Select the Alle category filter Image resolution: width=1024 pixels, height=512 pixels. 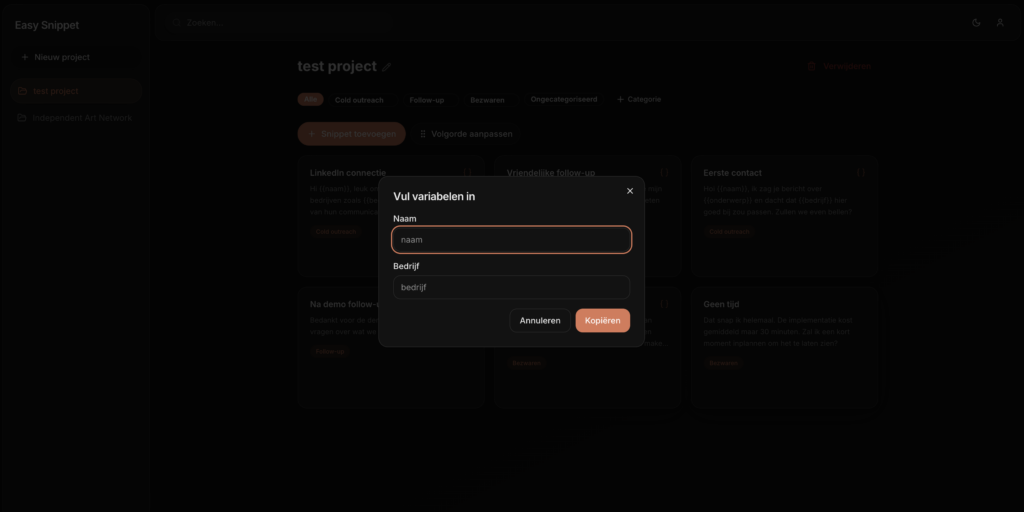coord(310,100)
